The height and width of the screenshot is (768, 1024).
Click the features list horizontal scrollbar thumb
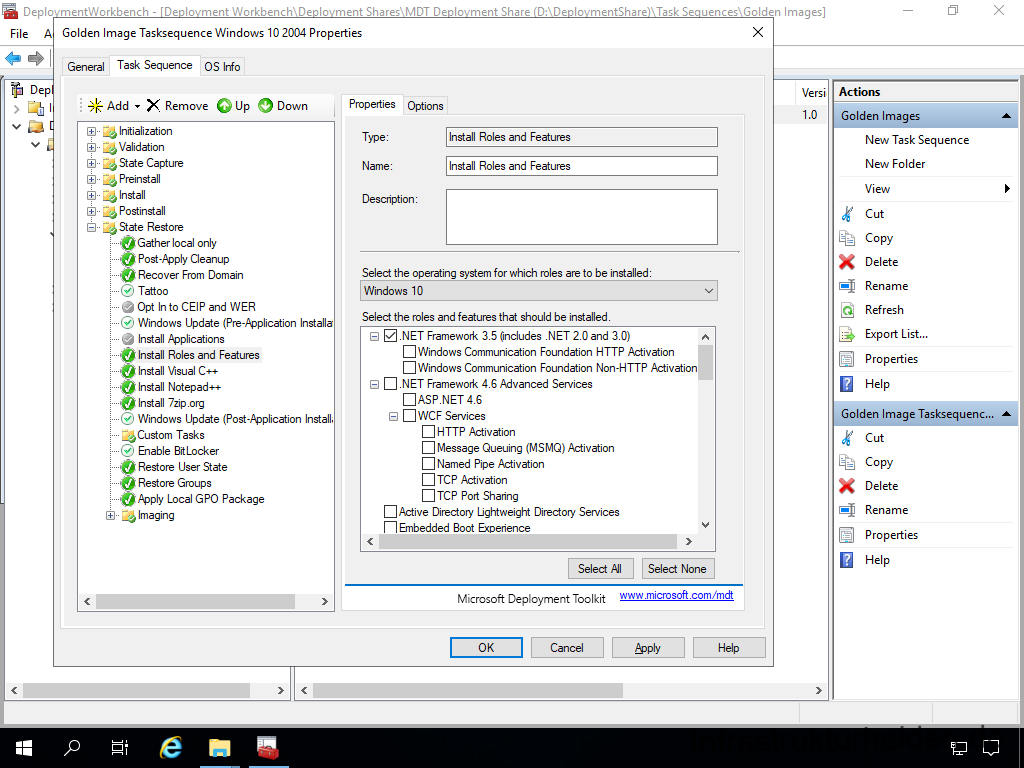(528, 541)
